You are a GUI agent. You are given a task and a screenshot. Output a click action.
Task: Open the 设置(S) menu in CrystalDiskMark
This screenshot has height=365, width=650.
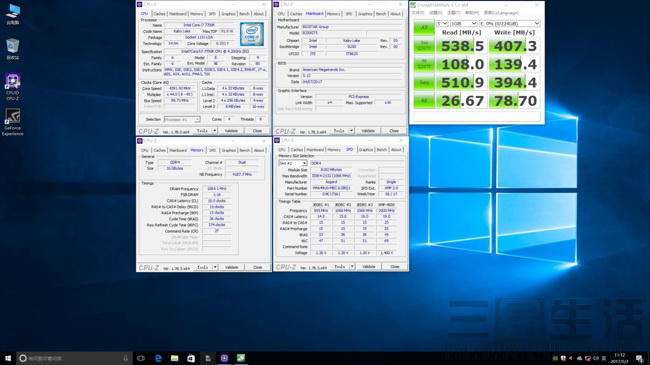click(436, 13)
